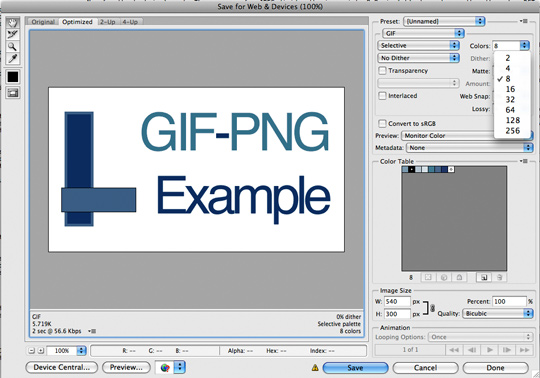The height and width of the screenshot is (378, 540).
Task: Open the Selective color reduction dropdown
Action: click(418, 45)
